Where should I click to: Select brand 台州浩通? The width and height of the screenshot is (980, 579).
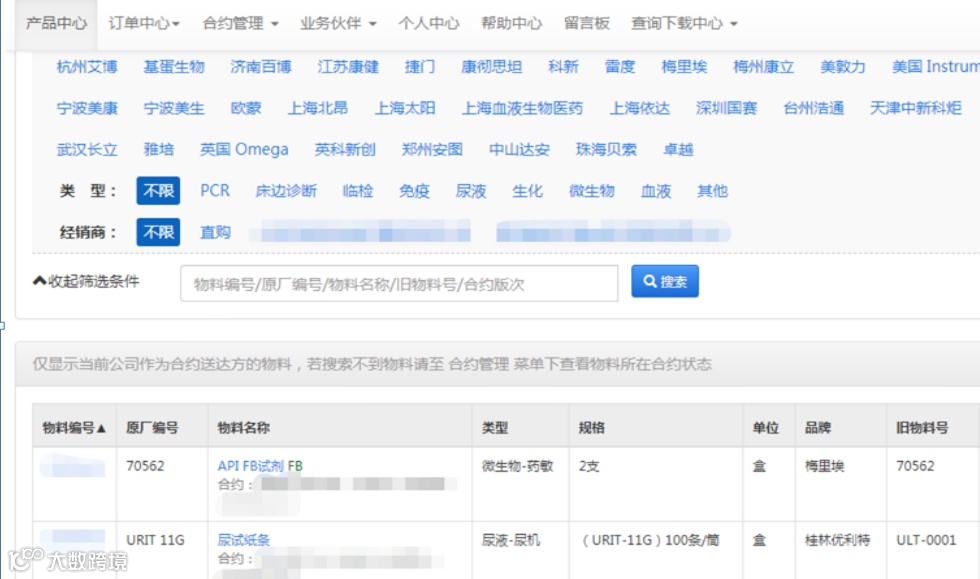[x=814, y=108]
